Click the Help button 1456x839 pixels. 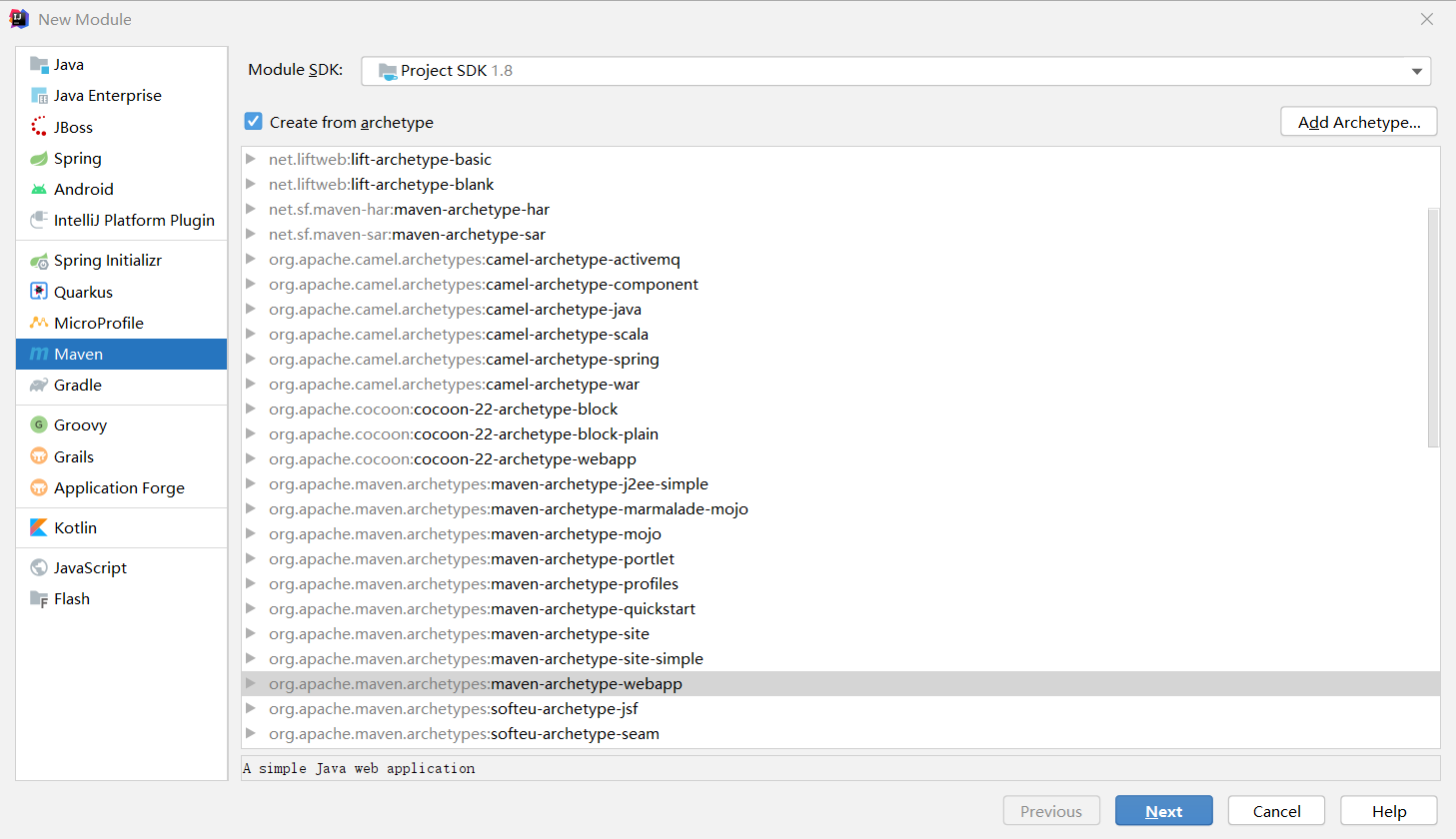pos(1389,811)
